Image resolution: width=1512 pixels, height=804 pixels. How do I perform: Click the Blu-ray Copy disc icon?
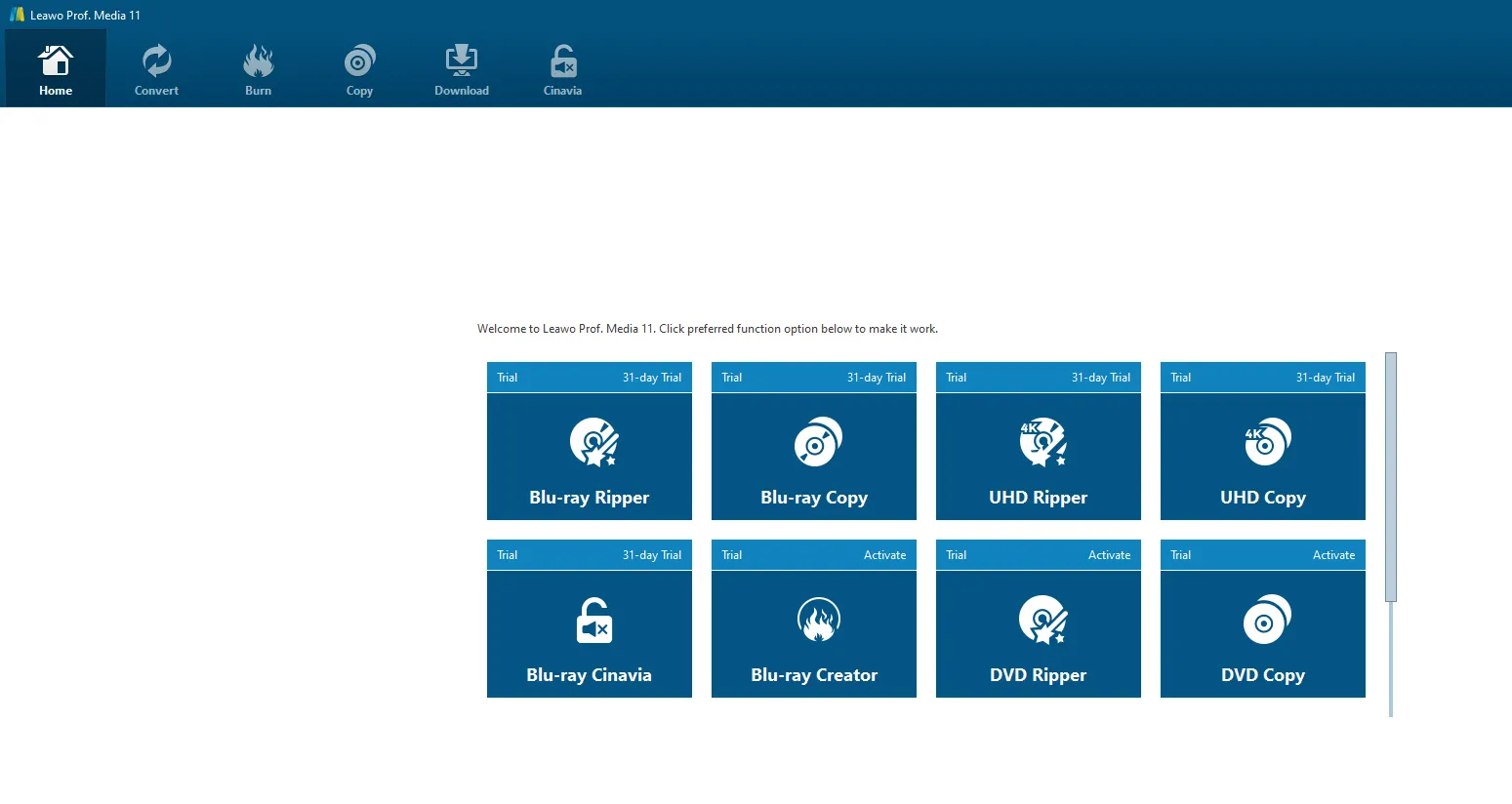click(818, 442)
